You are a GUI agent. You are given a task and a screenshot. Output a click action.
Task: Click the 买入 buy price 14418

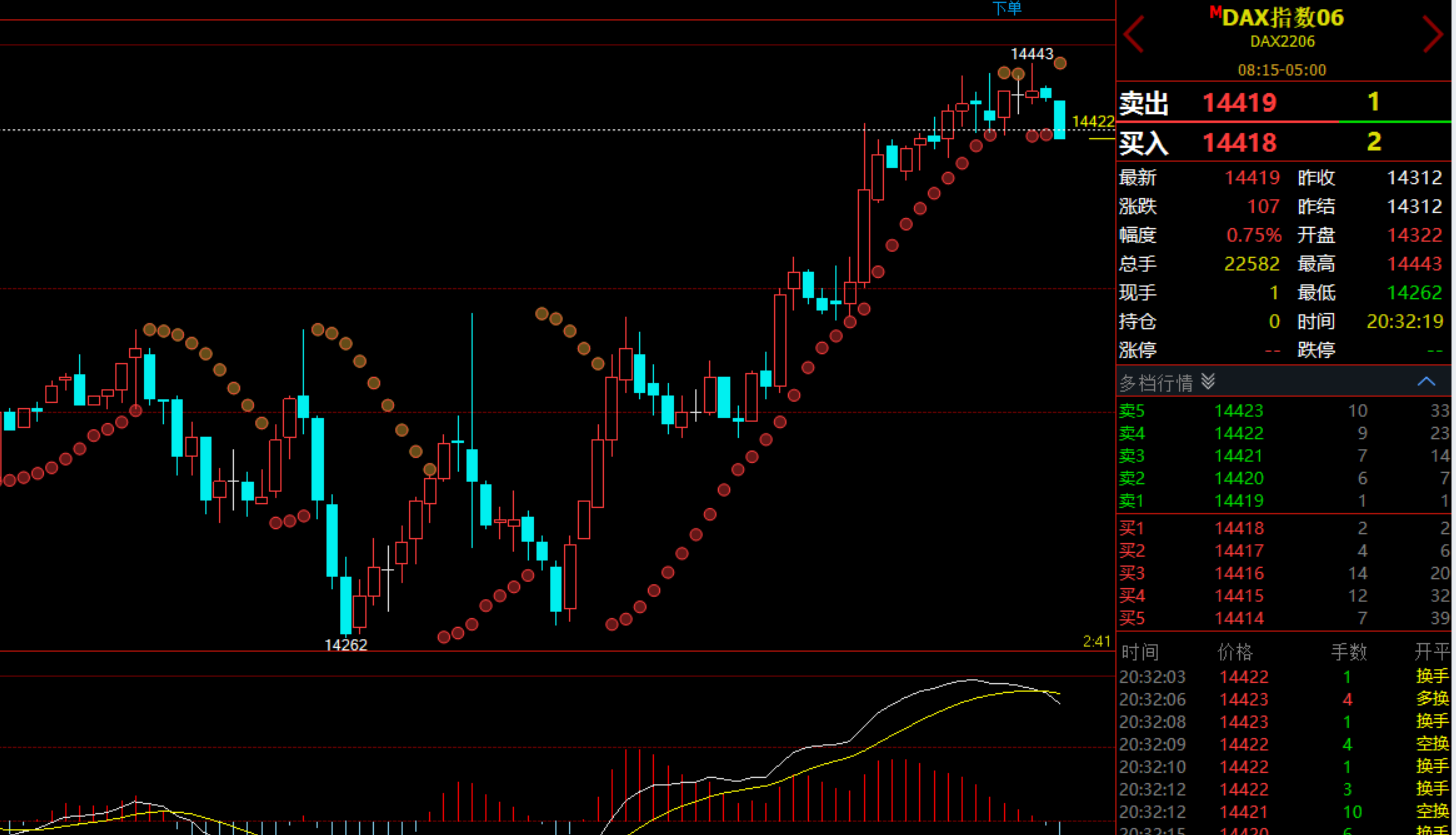click(1239, 142)
